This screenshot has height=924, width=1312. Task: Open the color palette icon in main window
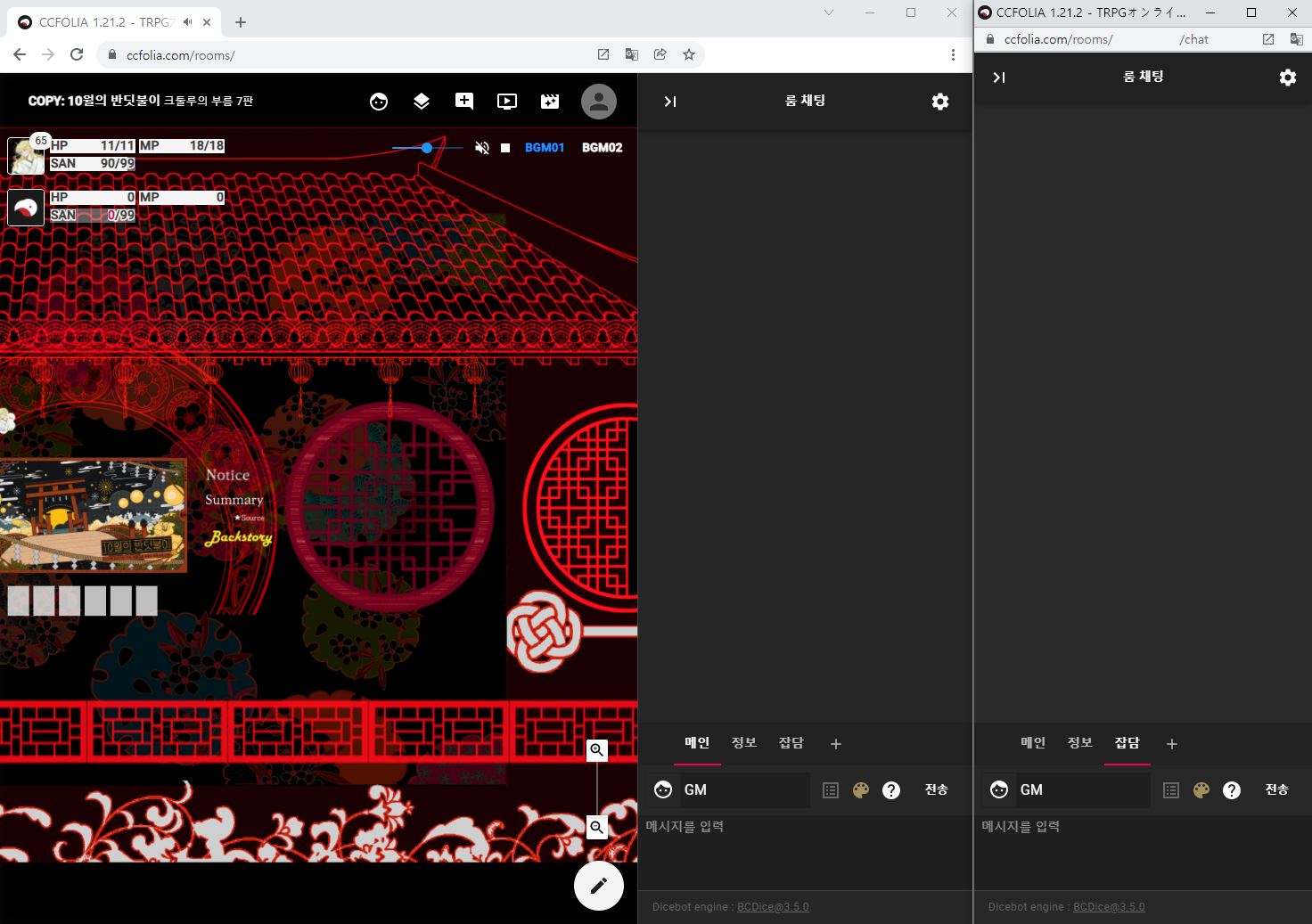861,790
